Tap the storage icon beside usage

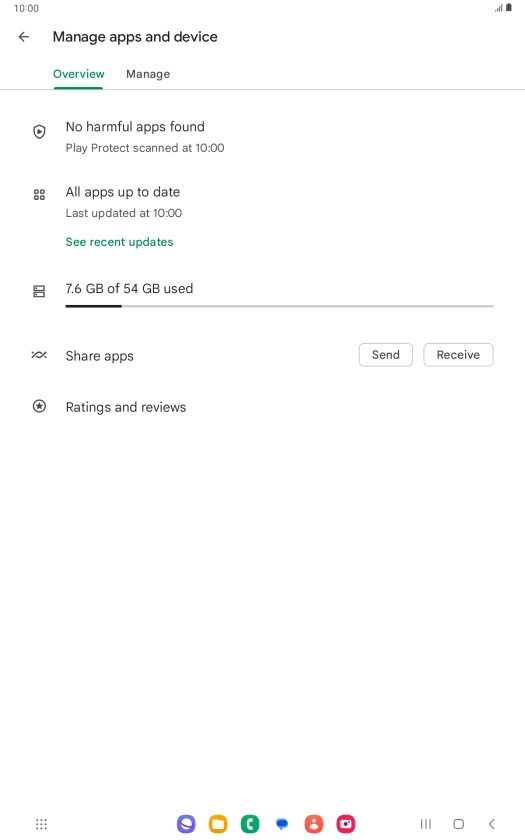point(39,291)
